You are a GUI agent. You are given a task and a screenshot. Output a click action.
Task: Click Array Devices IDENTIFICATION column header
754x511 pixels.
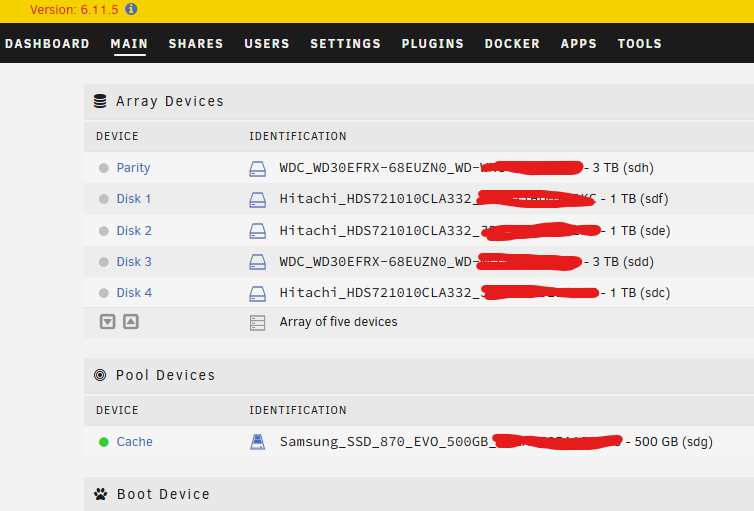298,137
